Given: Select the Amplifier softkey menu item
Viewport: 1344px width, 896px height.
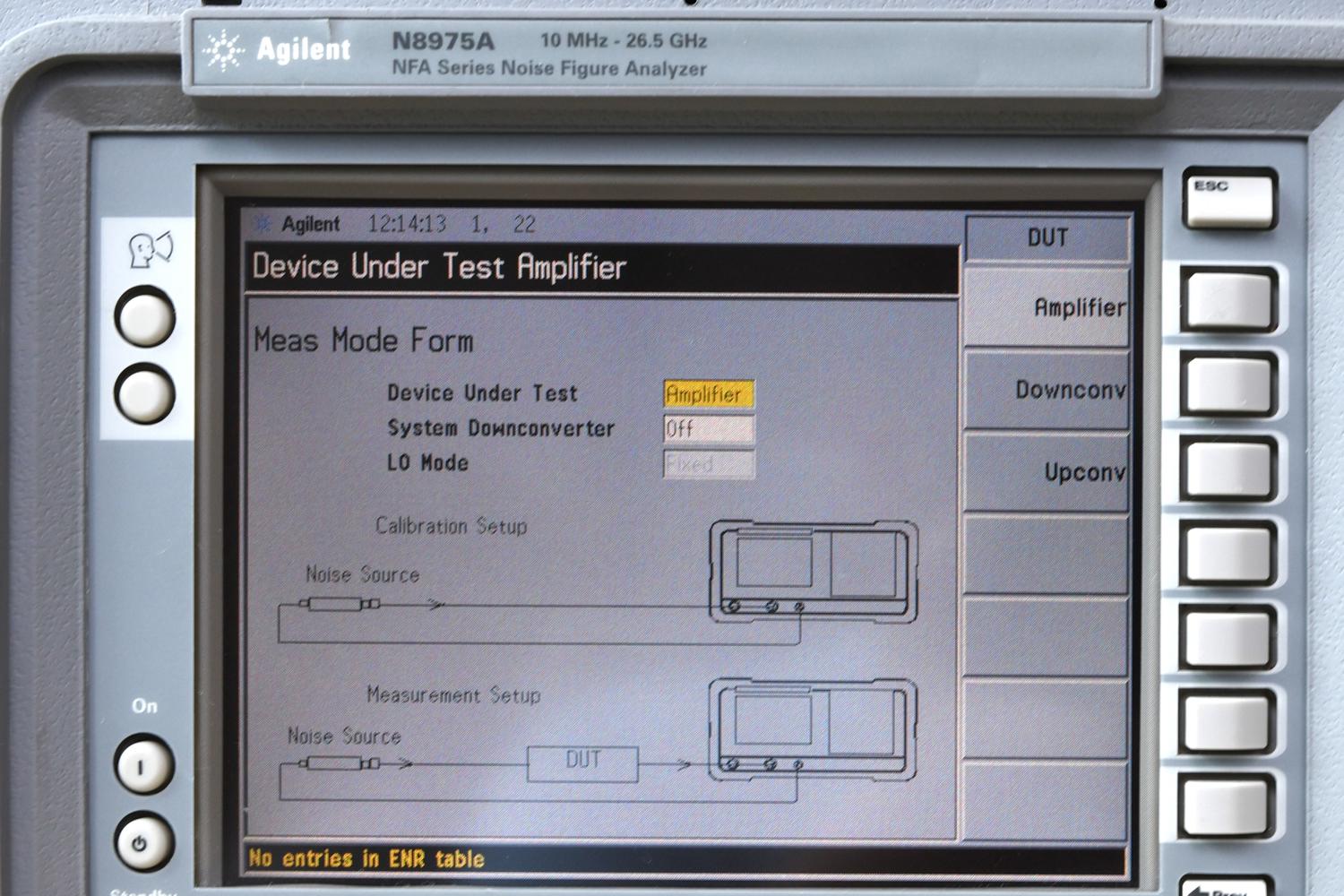Looking at the screenshot, I should pos(1047,307).
